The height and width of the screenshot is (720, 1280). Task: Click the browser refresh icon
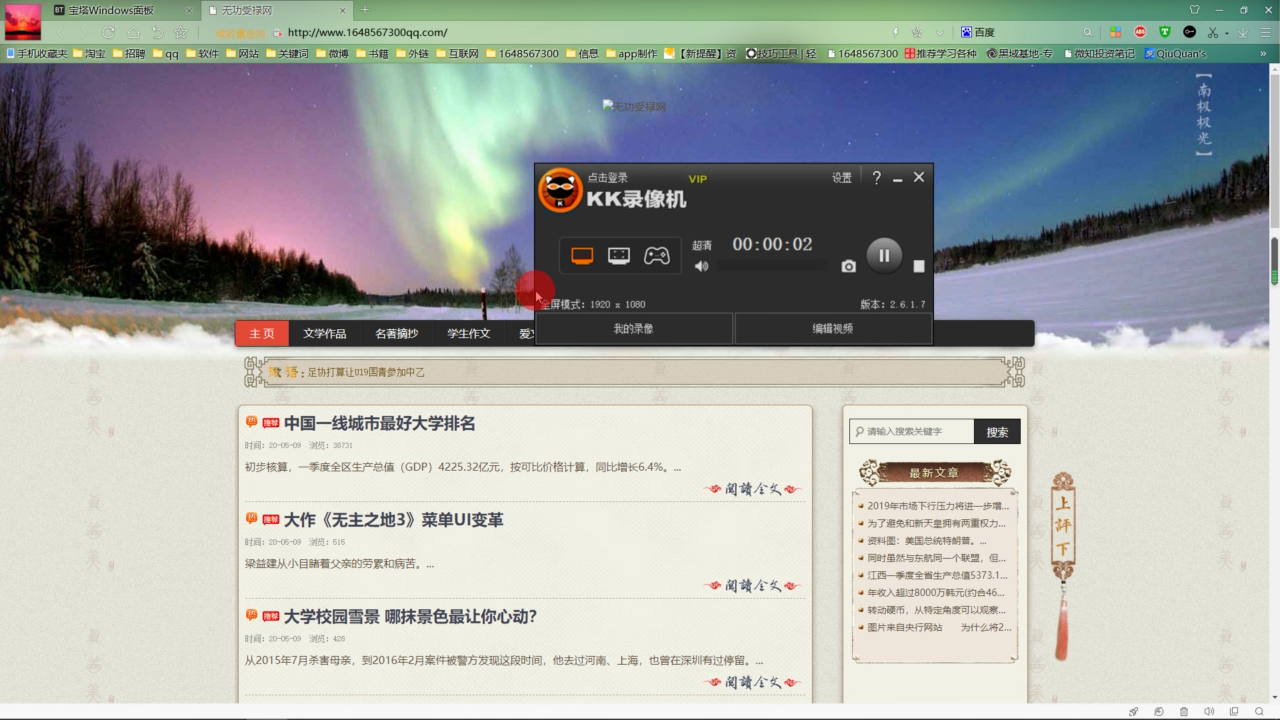(108, 32)
